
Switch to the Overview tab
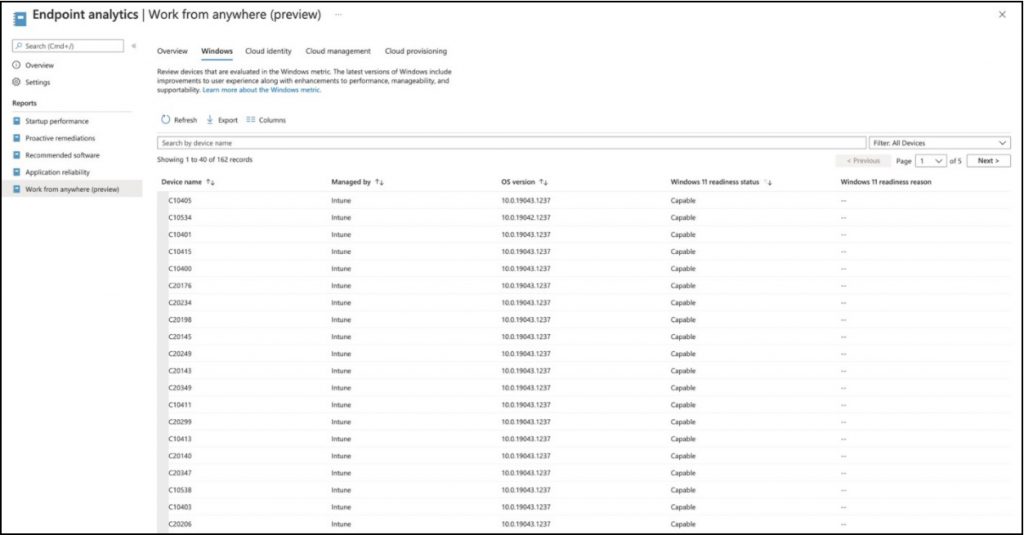pyautogui.click(x=172, y=51)
